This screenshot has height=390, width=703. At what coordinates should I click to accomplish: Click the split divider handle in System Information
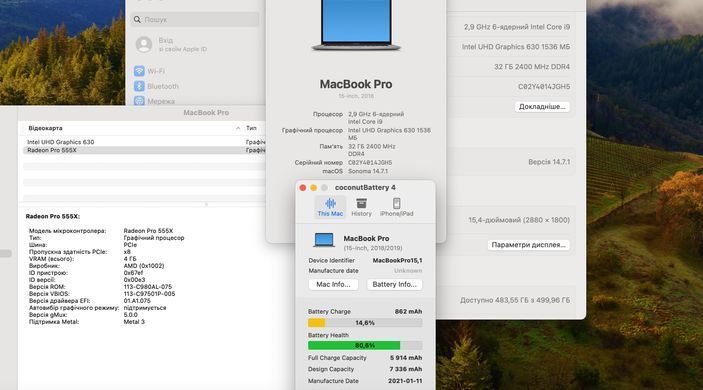(x=206, y=204)
